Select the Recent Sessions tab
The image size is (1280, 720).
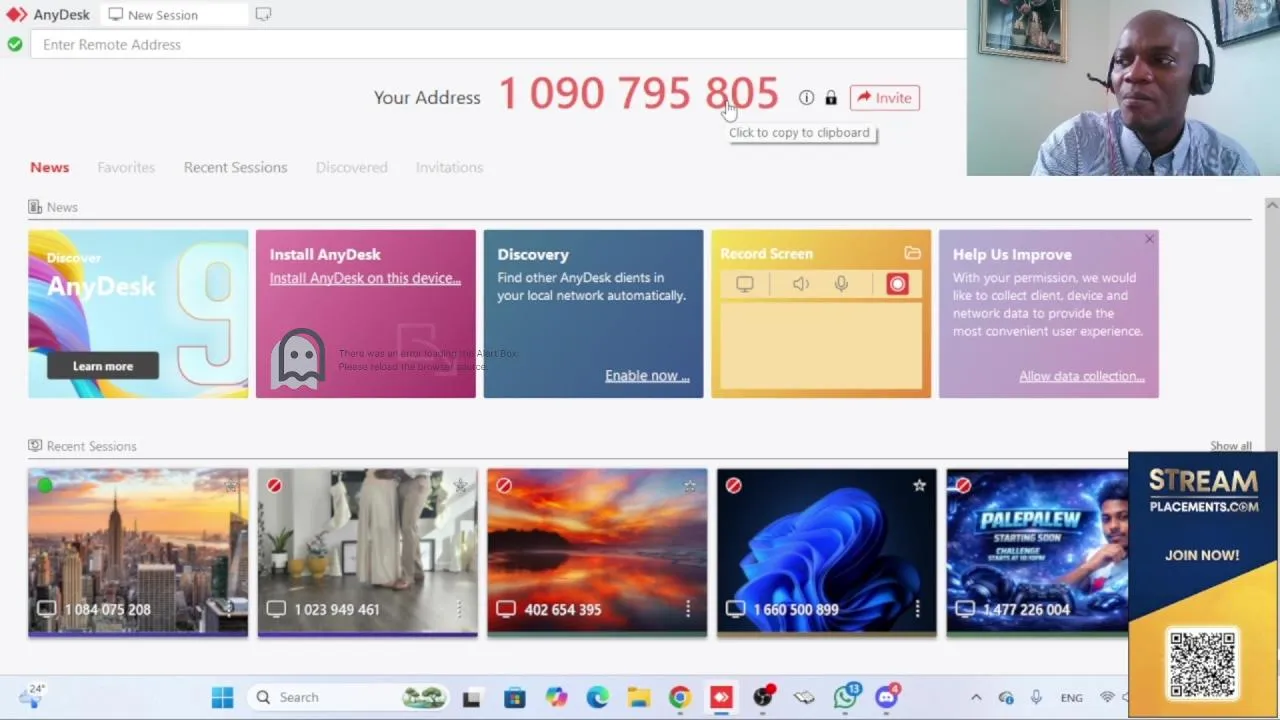[x=235, y=167]
